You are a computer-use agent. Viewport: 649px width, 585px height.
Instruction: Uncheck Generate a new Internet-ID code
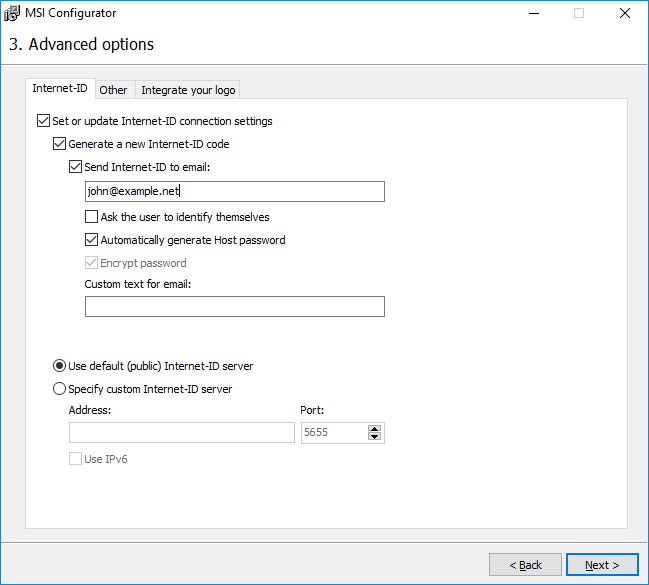[59, 144]
